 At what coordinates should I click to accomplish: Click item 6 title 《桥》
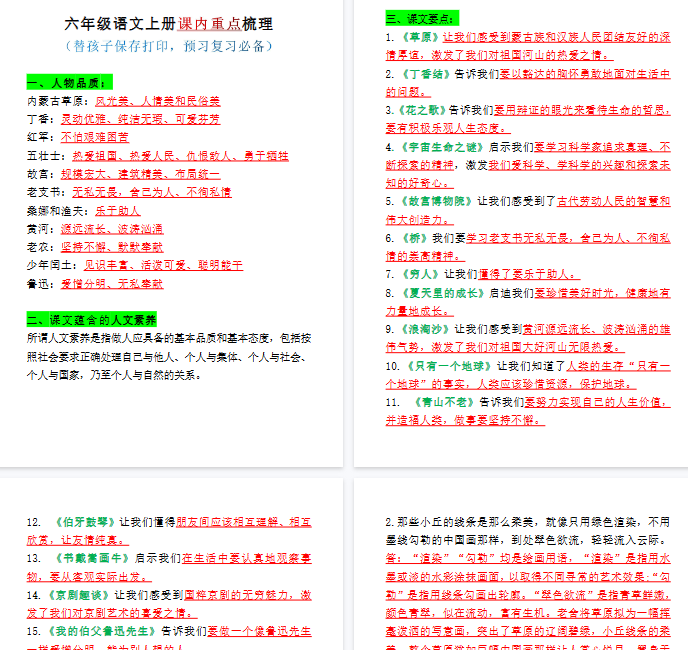[x=415, y=238]
